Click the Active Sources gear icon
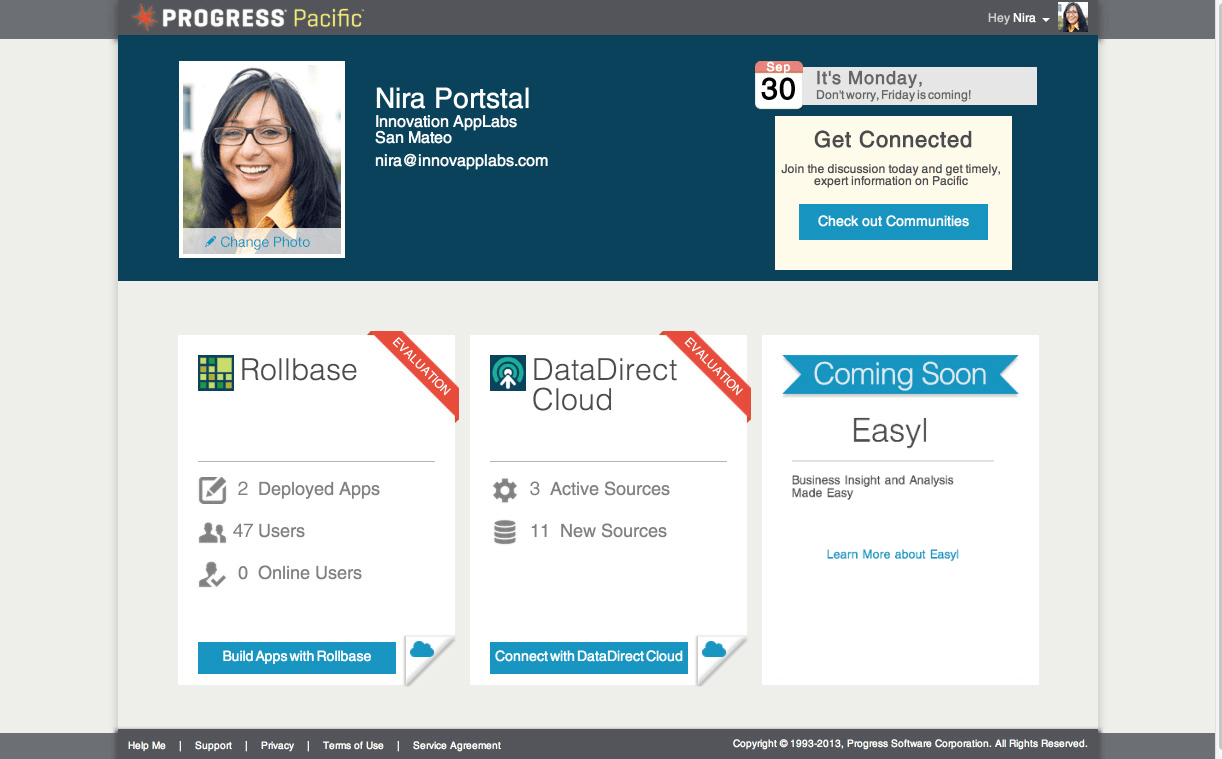 (505, 490)
